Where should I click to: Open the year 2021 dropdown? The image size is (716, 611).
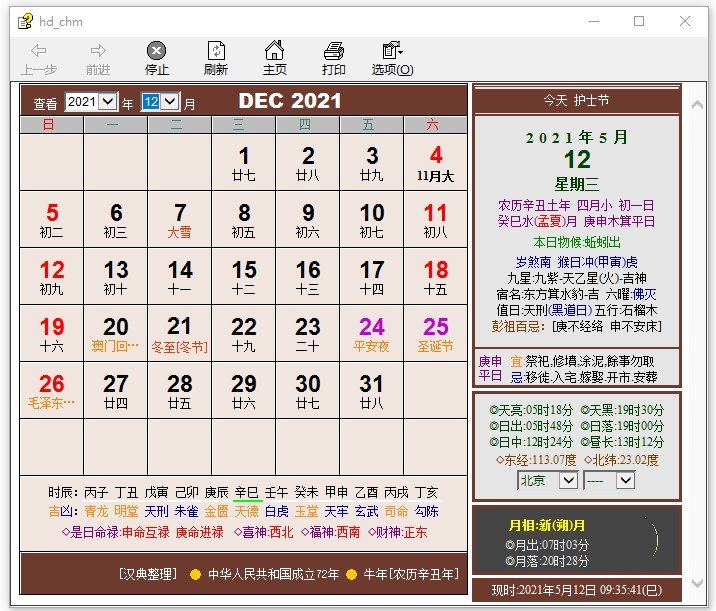pyautogui.click(x=108, y=101)
